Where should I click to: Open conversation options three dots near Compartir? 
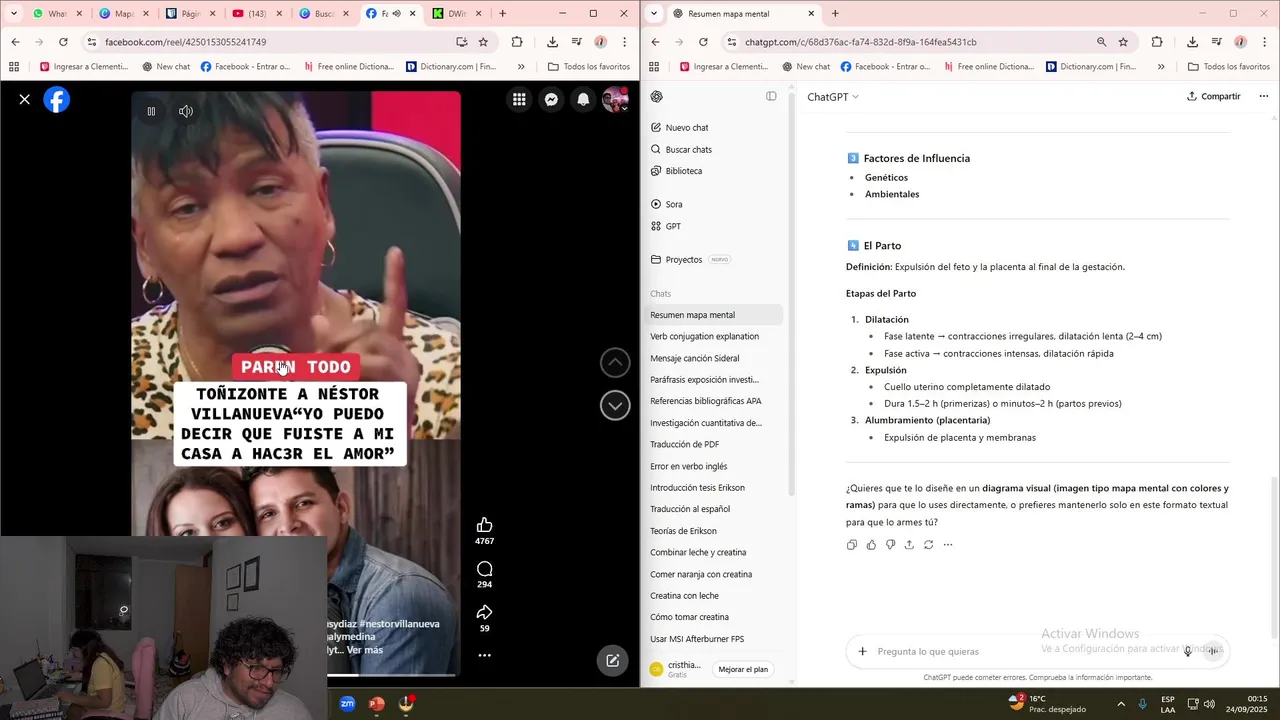coord(1264,97)
